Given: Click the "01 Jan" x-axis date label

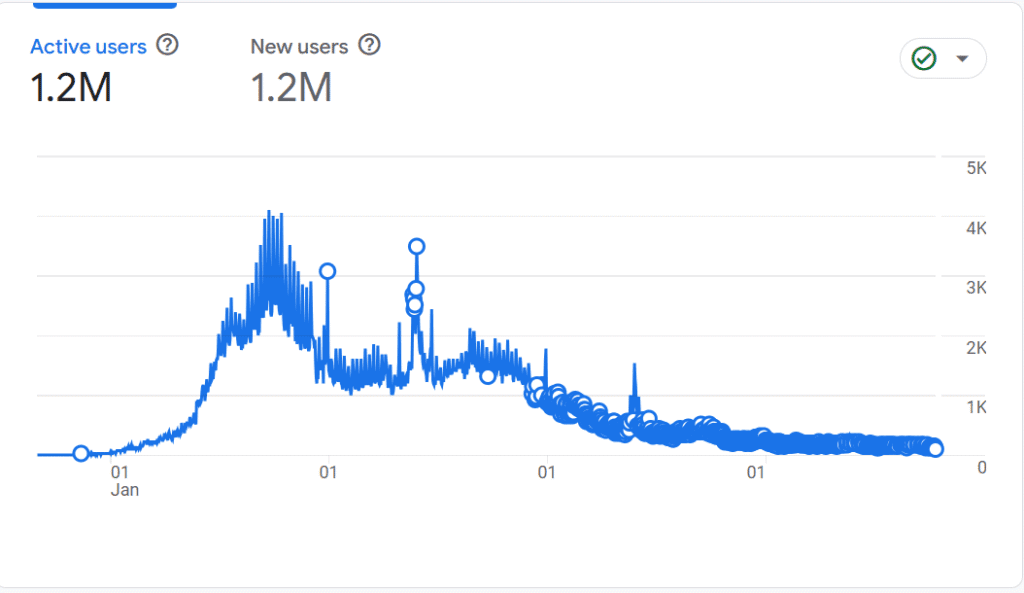Looking at the screenshot, I should 122,480.
